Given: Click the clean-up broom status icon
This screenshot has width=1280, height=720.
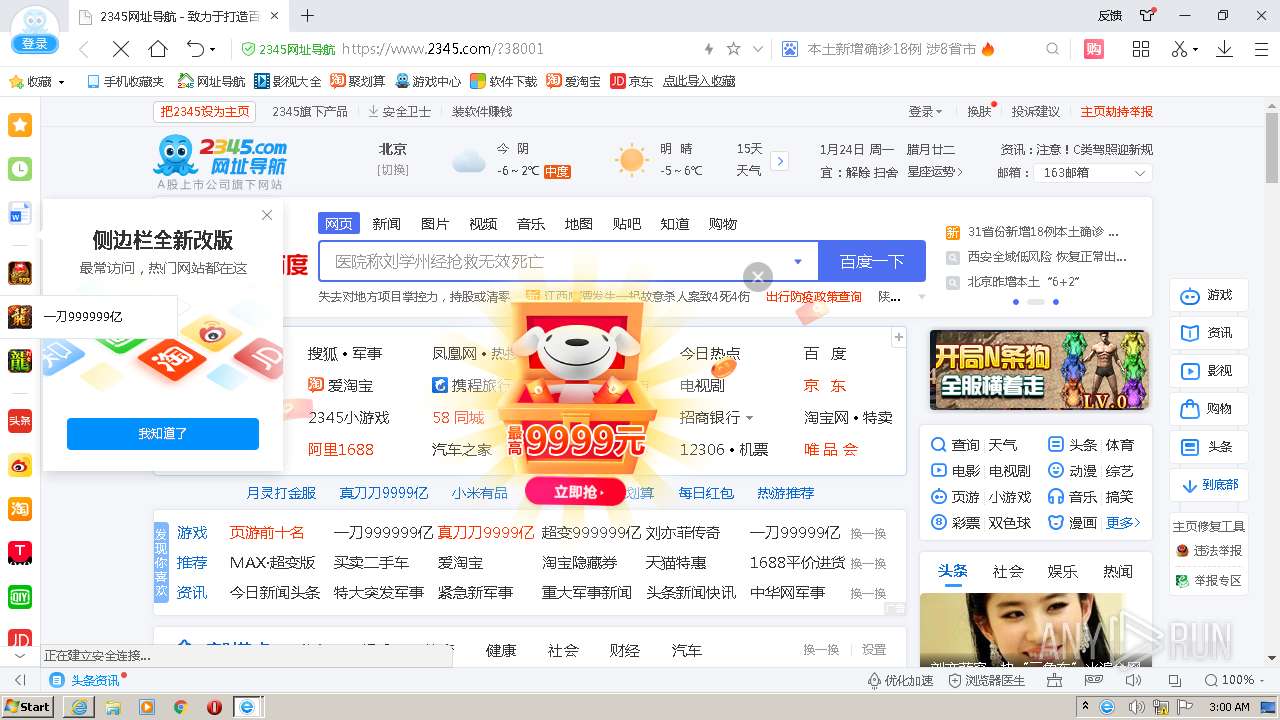Looking at the screenshot, I should pyautogui.click(x=1054, y=680).
